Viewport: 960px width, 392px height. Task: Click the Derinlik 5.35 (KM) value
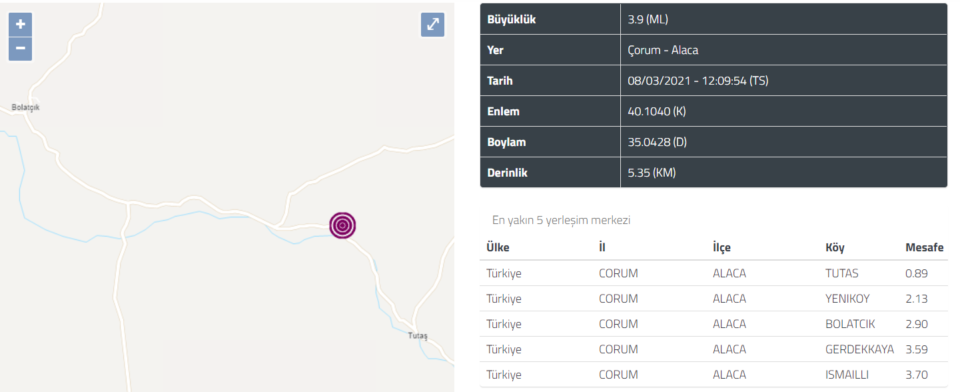pos(651,173)
